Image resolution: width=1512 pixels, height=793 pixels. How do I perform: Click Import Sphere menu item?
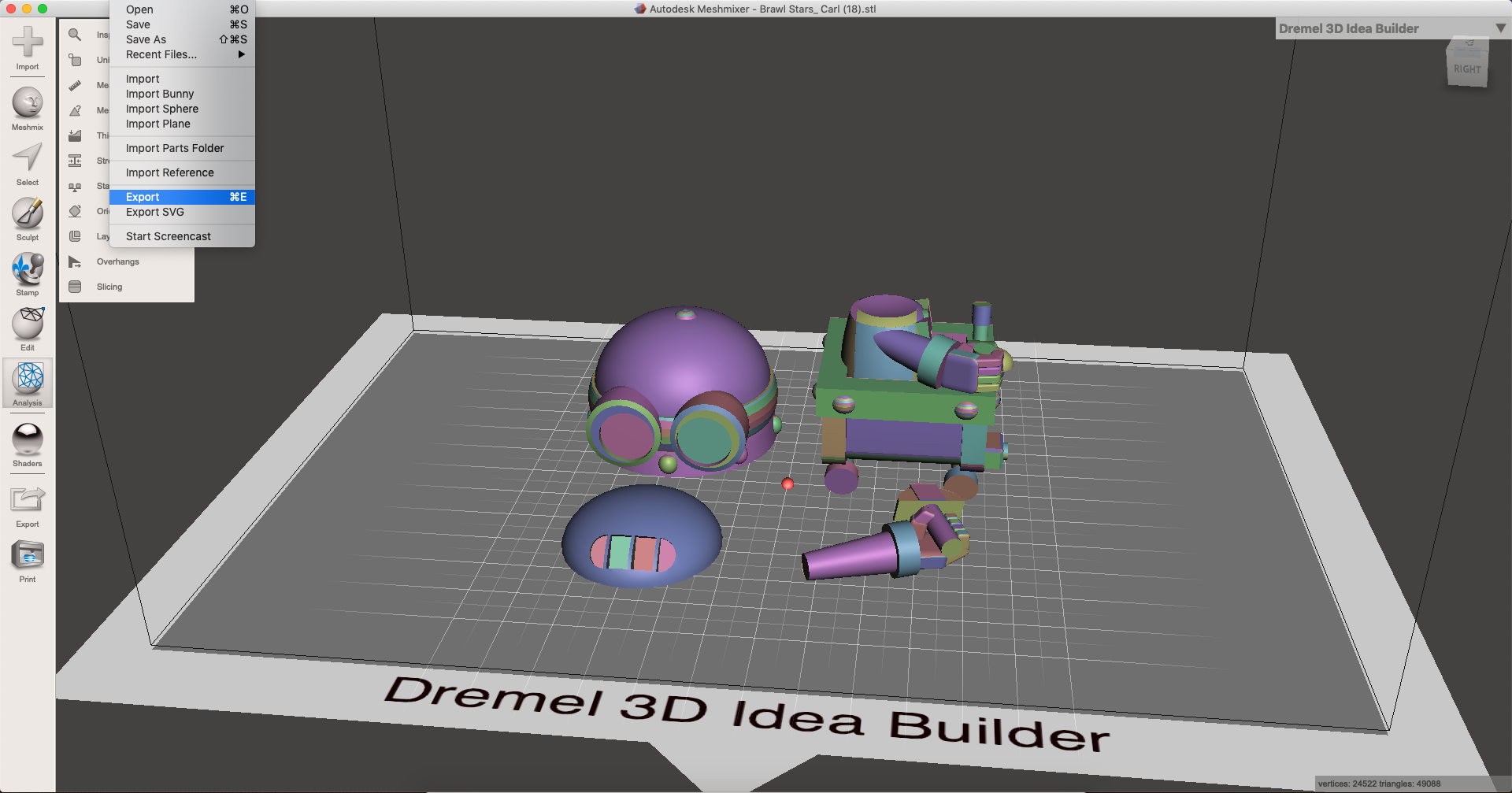click(182, 109)
